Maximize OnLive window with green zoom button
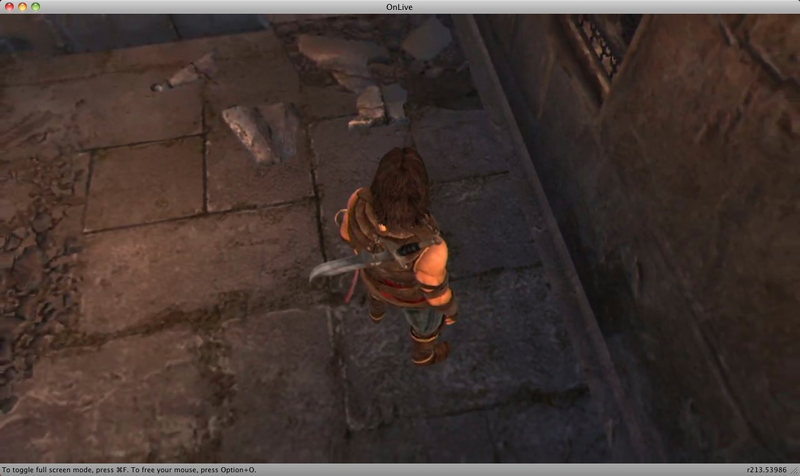800x476 pixels. click(x=36, y=7)
